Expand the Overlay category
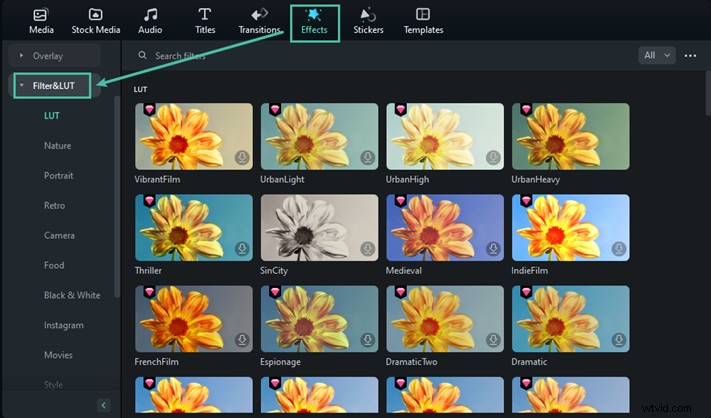The height and width of the screenshot is (418, 711). [54, 56]
